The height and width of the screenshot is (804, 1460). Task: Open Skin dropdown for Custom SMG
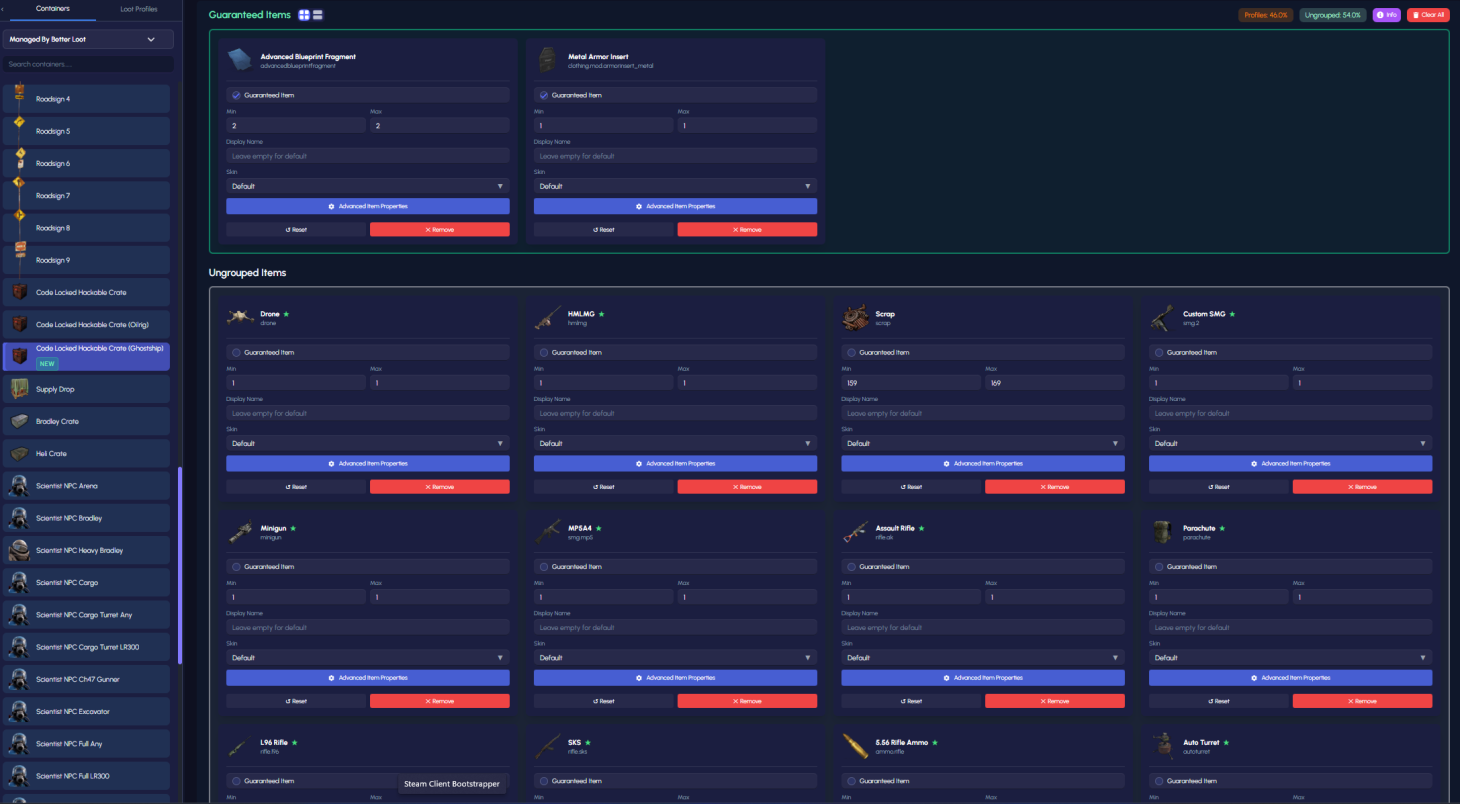pos(1290,443)
